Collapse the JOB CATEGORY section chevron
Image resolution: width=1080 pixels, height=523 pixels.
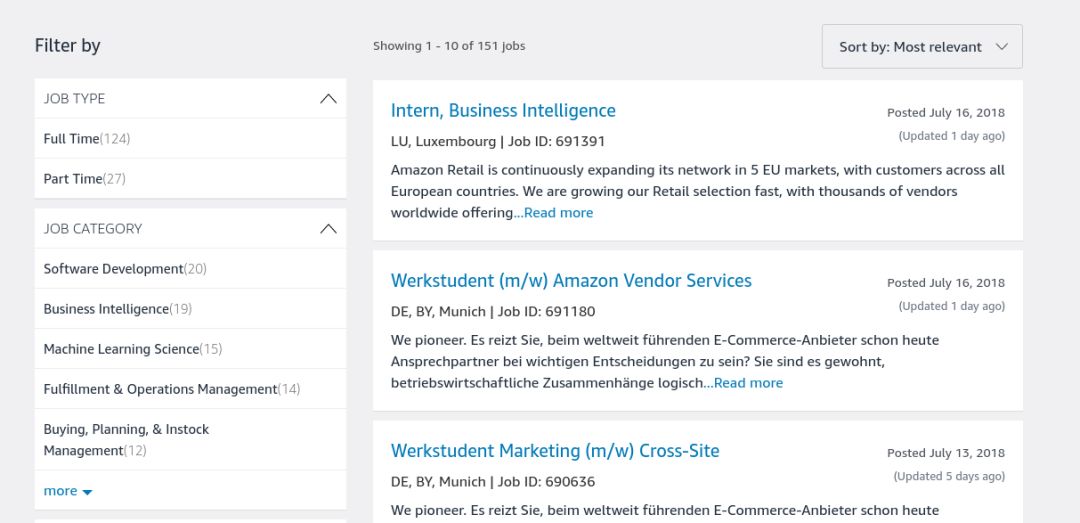coord(329,229)
